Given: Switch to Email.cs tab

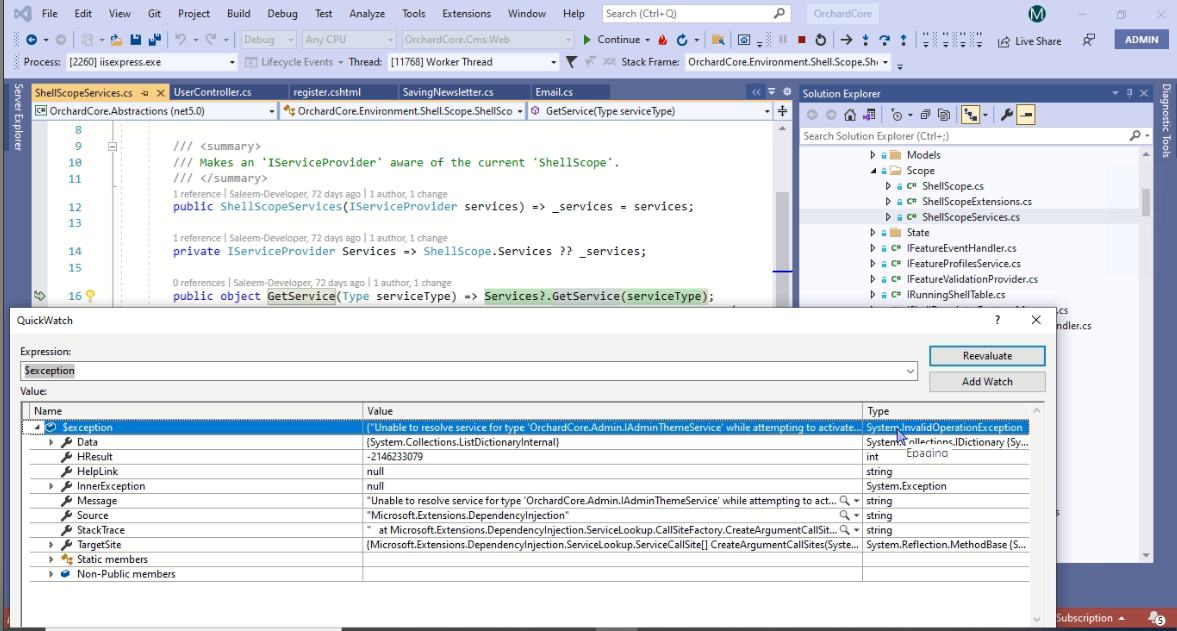Looking at the screenshot, I should pyautogui.click(x=554, y=92).
